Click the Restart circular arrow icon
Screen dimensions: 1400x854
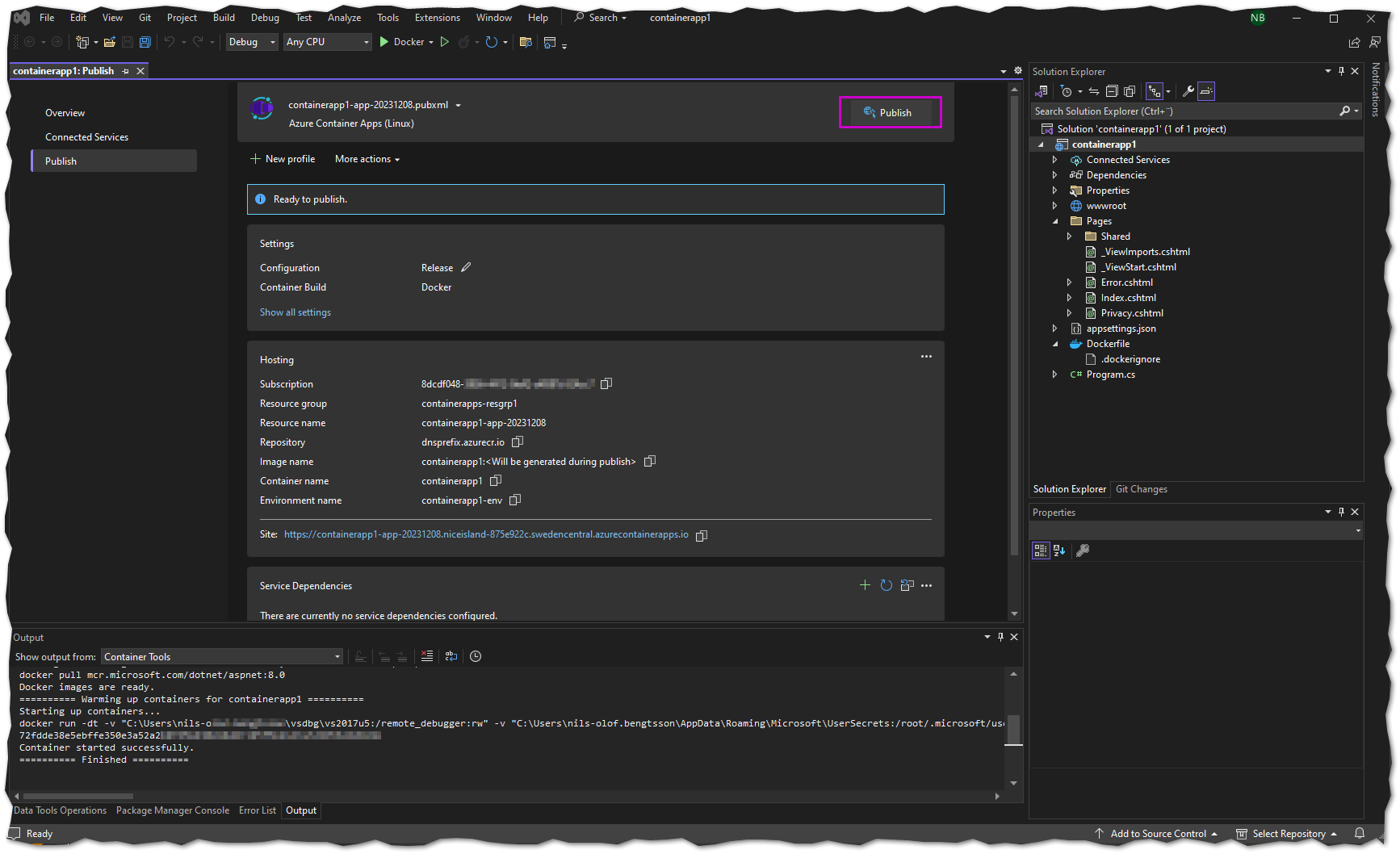coord(491,42)
